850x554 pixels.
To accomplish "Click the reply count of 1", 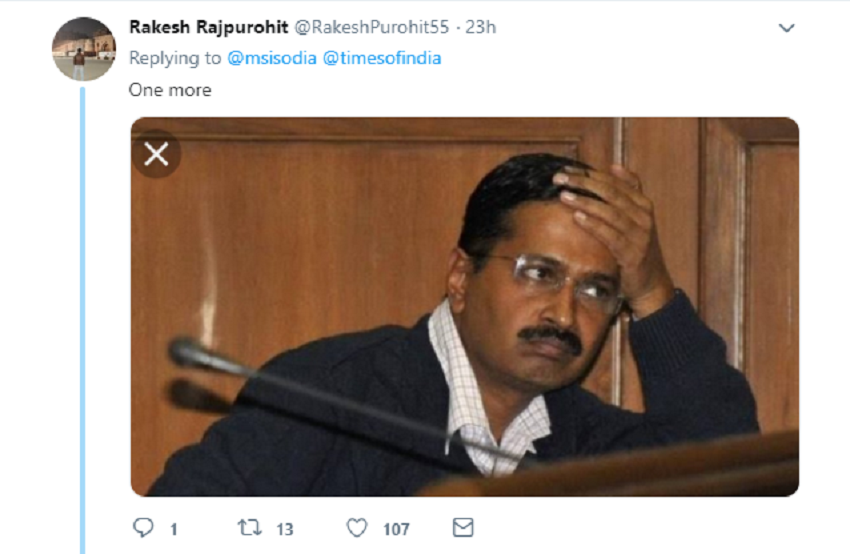I will pos(173,528).
